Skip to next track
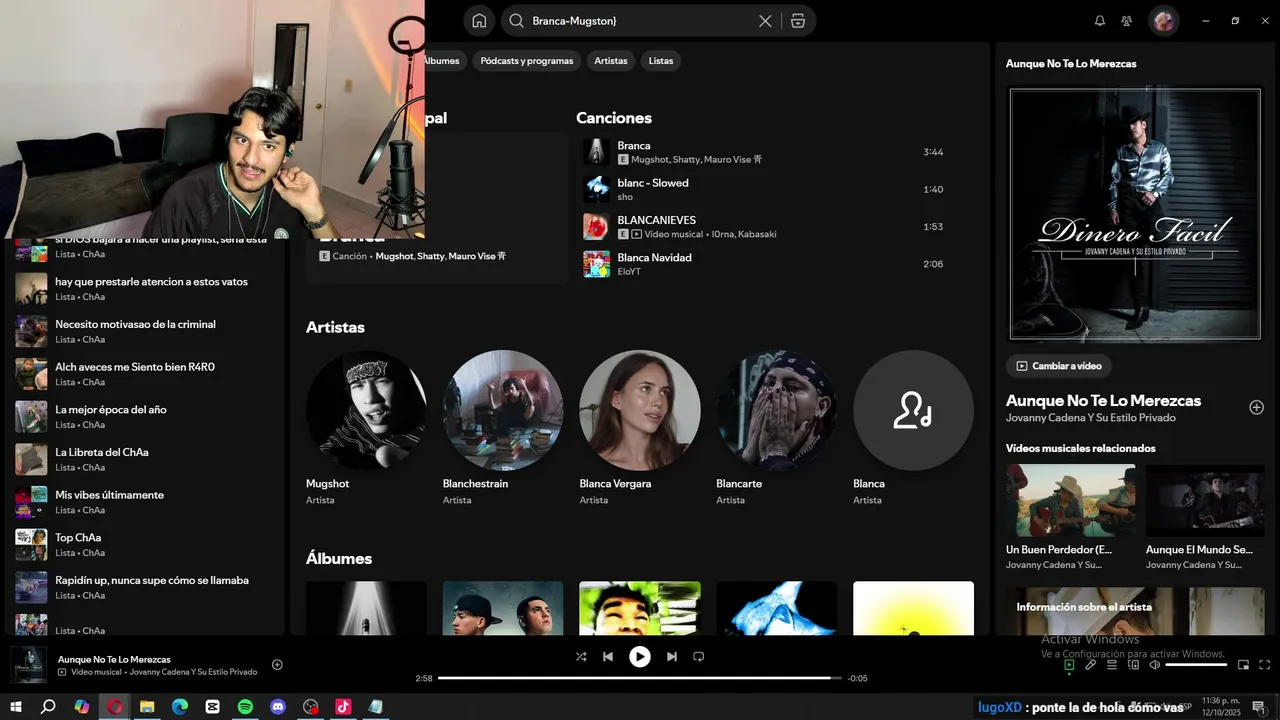 (672, 657)
